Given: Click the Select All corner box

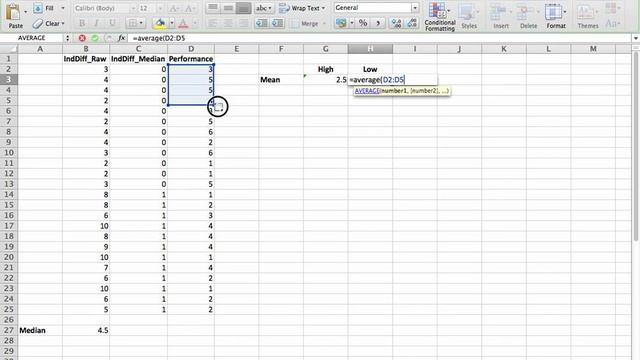Looking at the screenshot, I should [9, 49].
